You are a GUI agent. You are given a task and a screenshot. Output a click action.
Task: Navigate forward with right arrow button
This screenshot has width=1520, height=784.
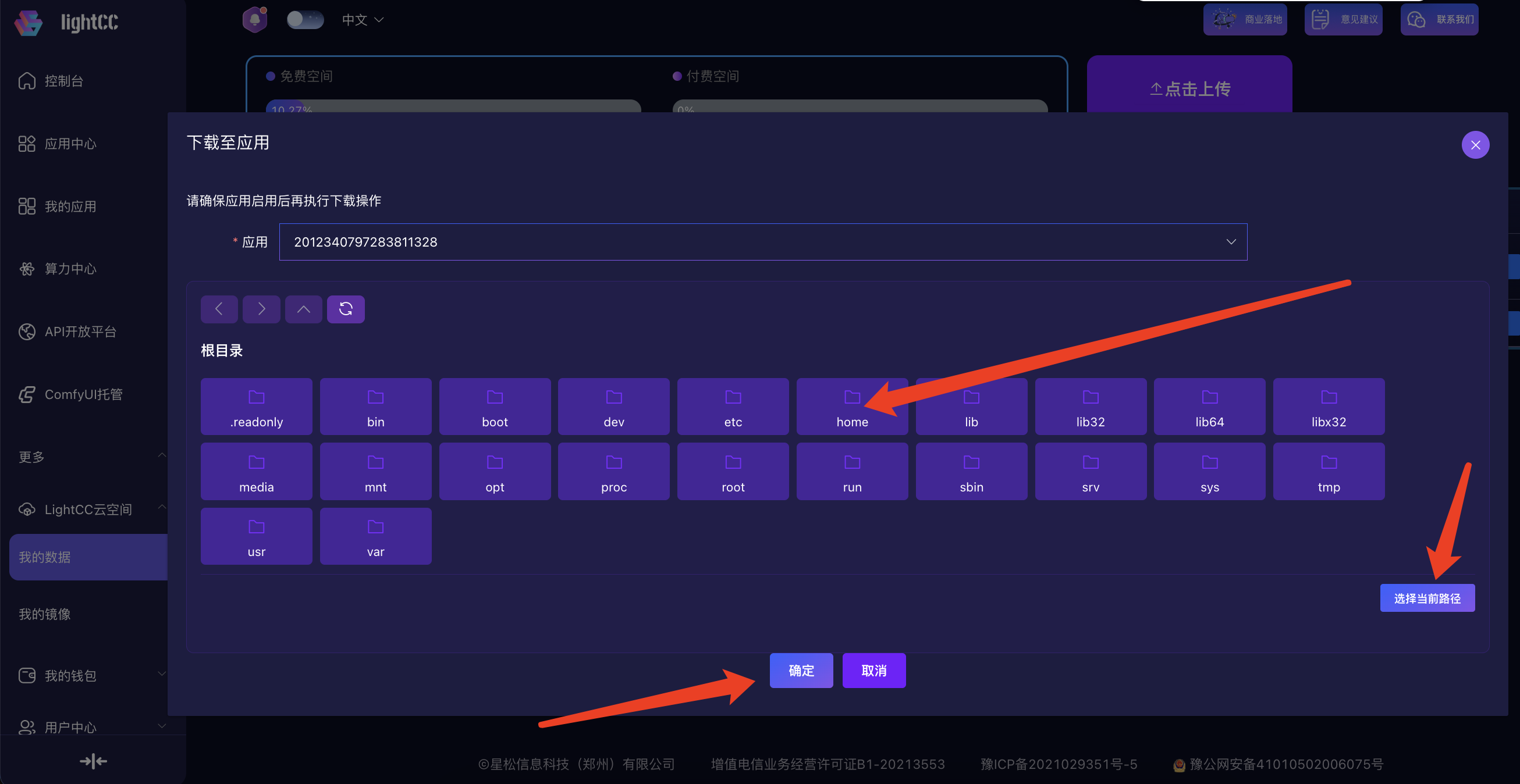point(261,309)
